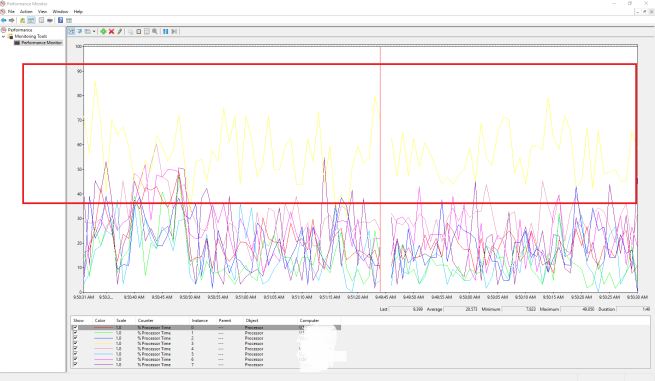Click the console Properties sheet icon

41,20
